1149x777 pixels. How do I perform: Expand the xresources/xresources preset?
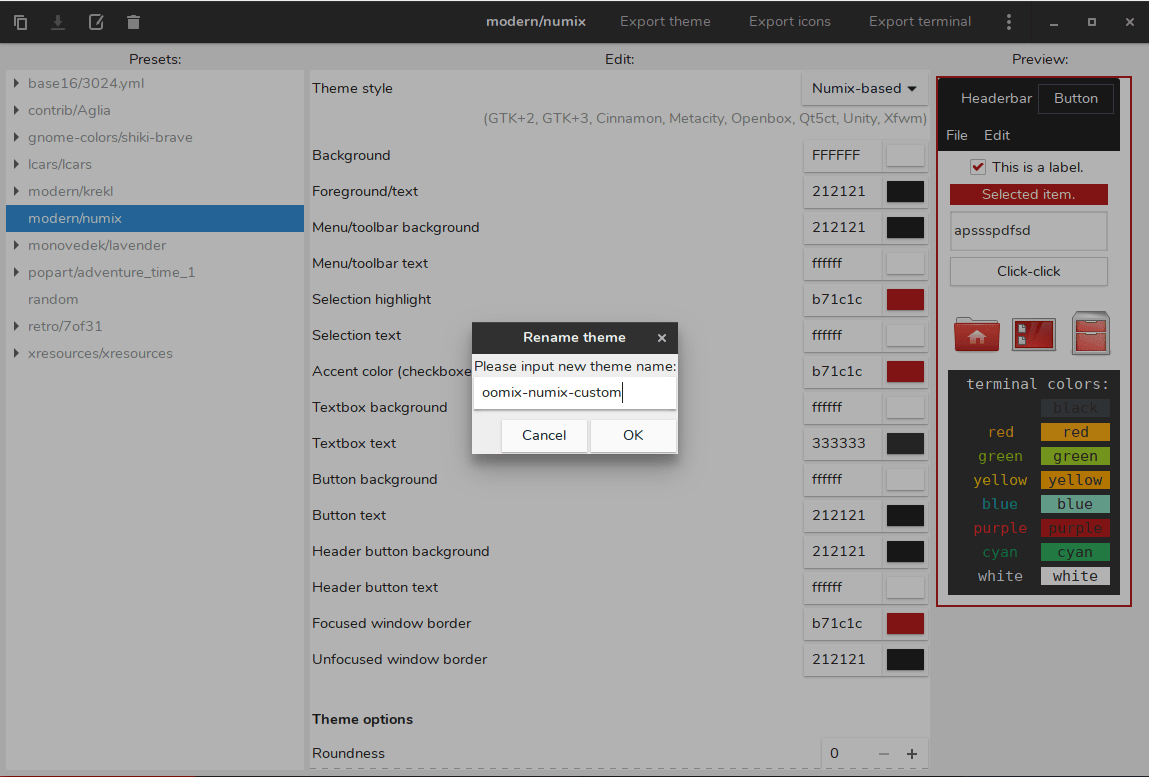pos(17,353)
